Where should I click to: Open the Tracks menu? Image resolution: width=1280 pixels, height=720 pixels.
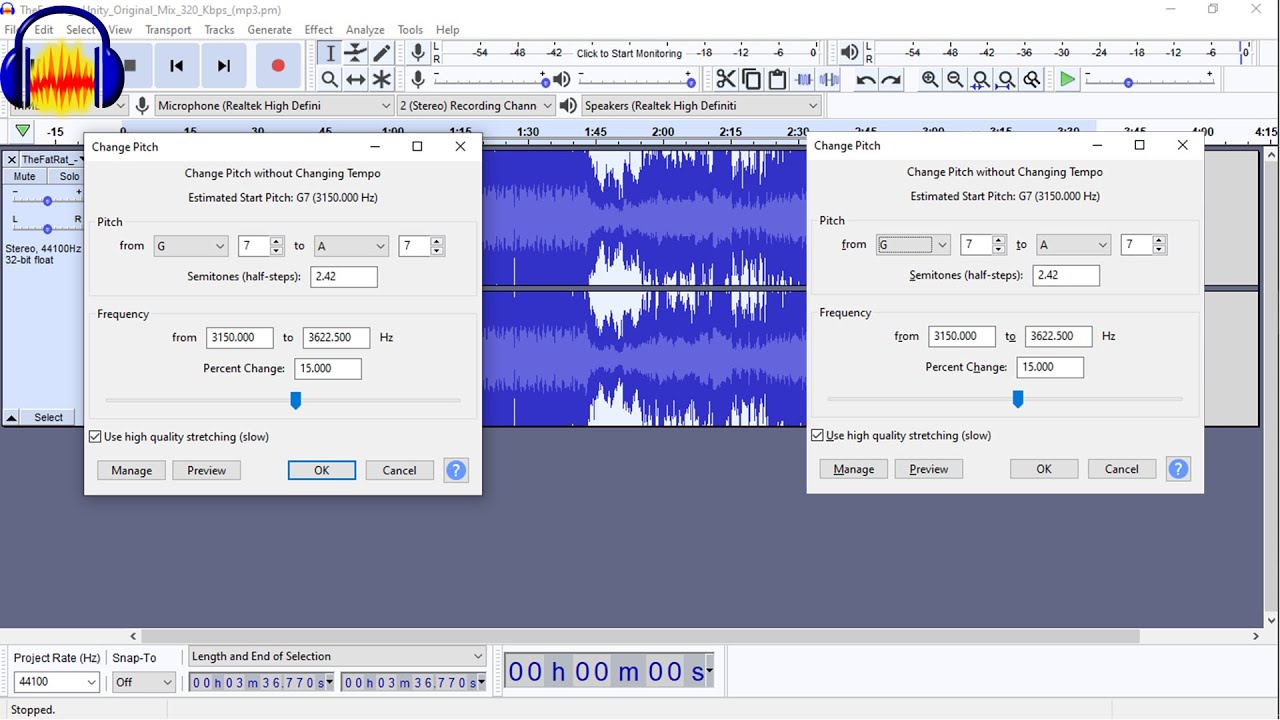click(x=219, y=29)
